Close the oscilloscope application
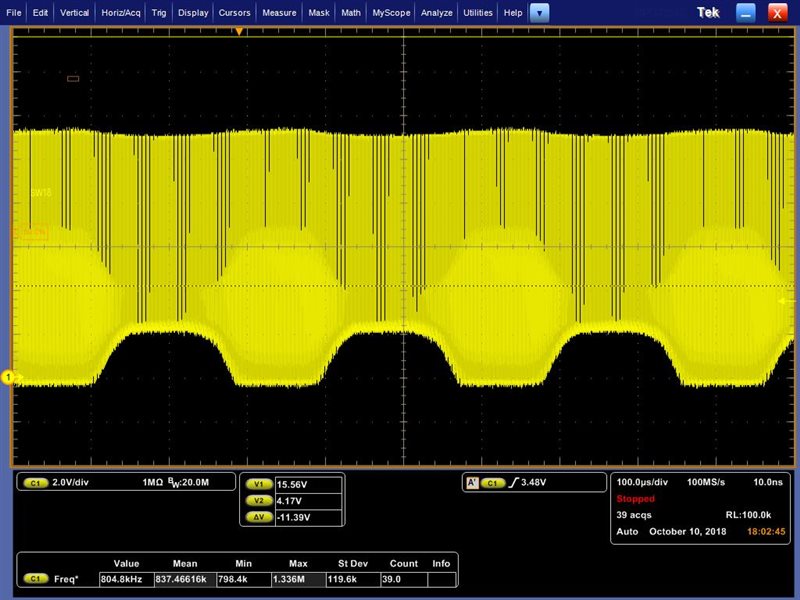The image size is (800, 600). [x=777, y=14]
